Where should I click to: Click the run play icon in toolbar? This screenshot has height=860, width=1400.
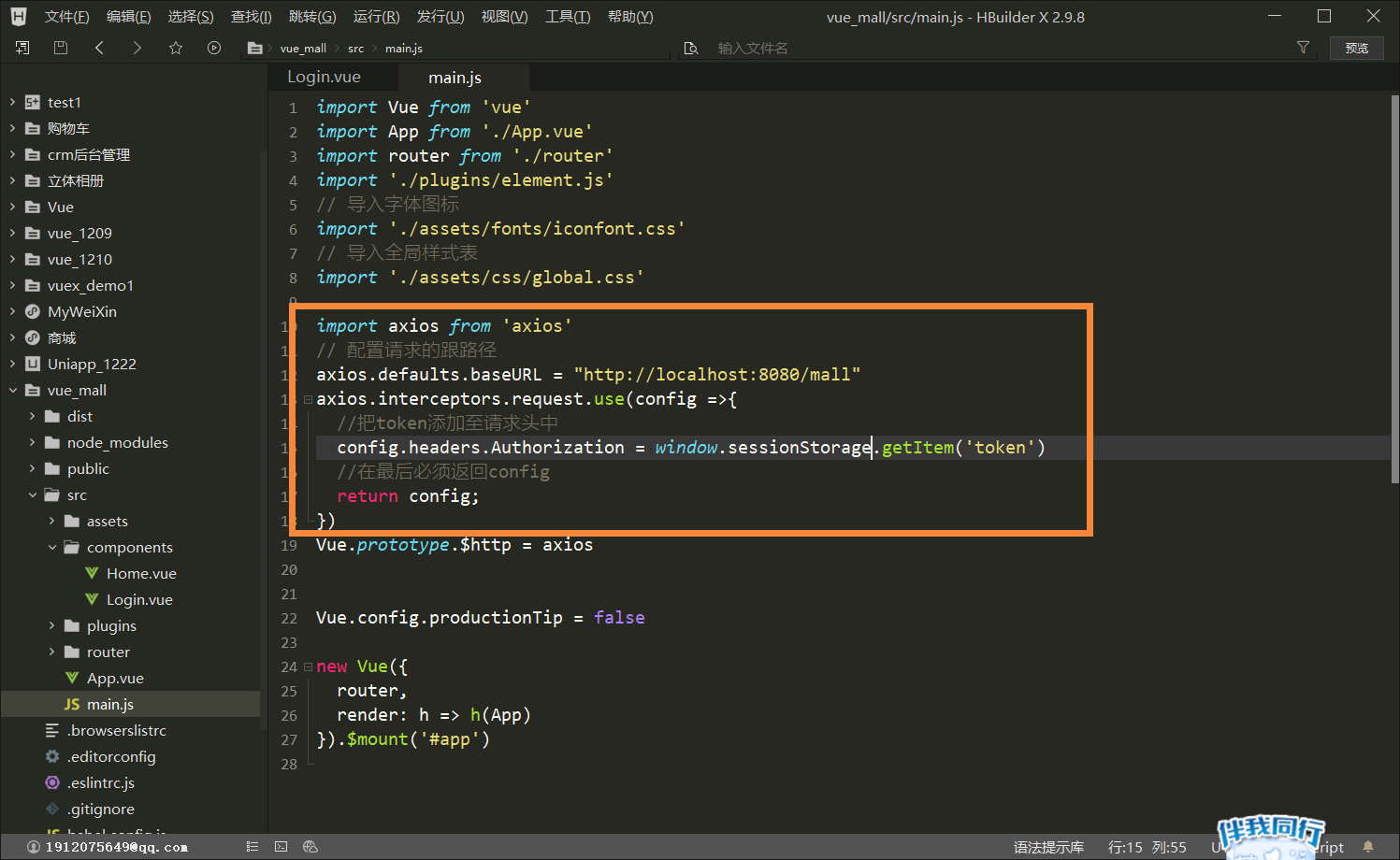click(x=214, y=48)
